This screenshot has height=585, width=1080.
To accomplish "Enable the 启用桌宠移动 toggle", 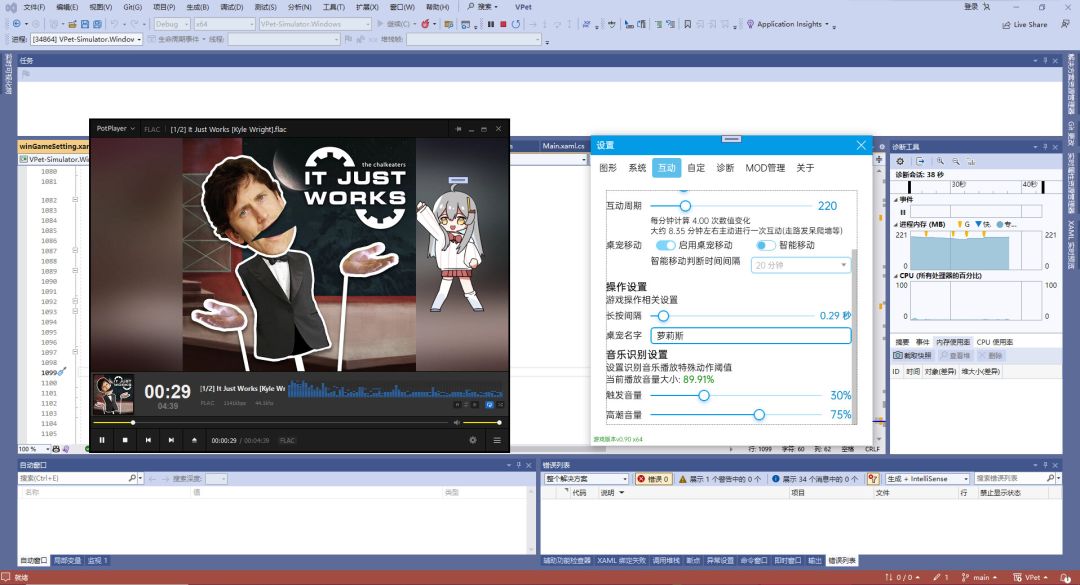I will (x=665, y=245).
